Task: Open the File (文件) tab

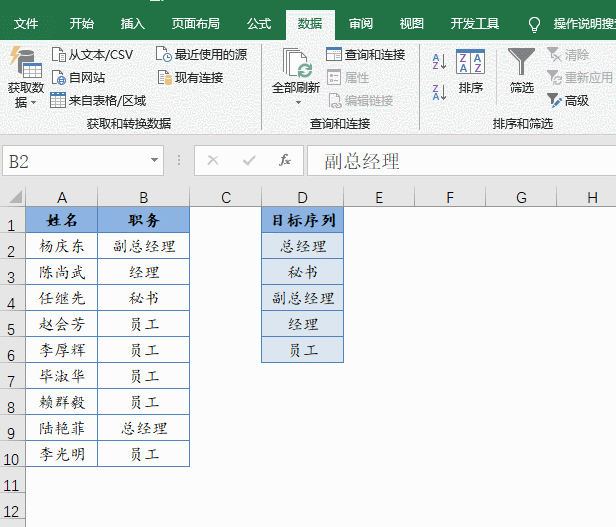Action: tap(26, 24)
